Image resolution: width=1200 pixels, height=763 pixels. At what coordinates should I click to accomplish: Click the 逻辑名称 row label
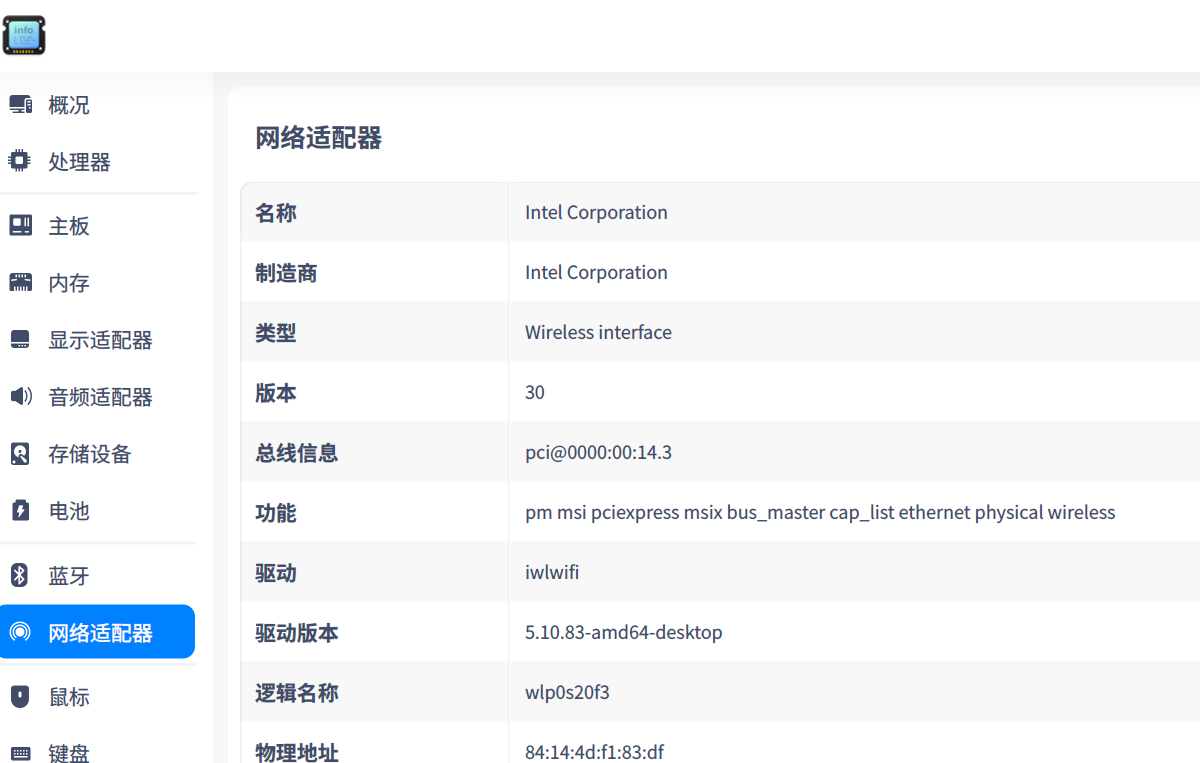tap(296, 692)
